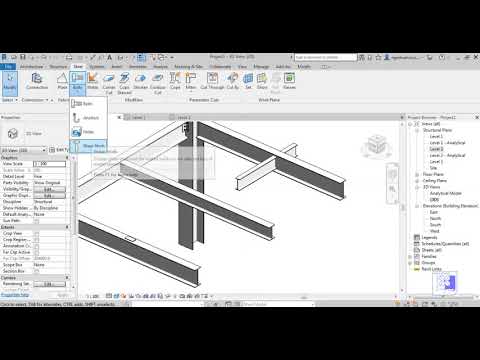
Task: Open the Properties help link
Action: tap(15, 295)
